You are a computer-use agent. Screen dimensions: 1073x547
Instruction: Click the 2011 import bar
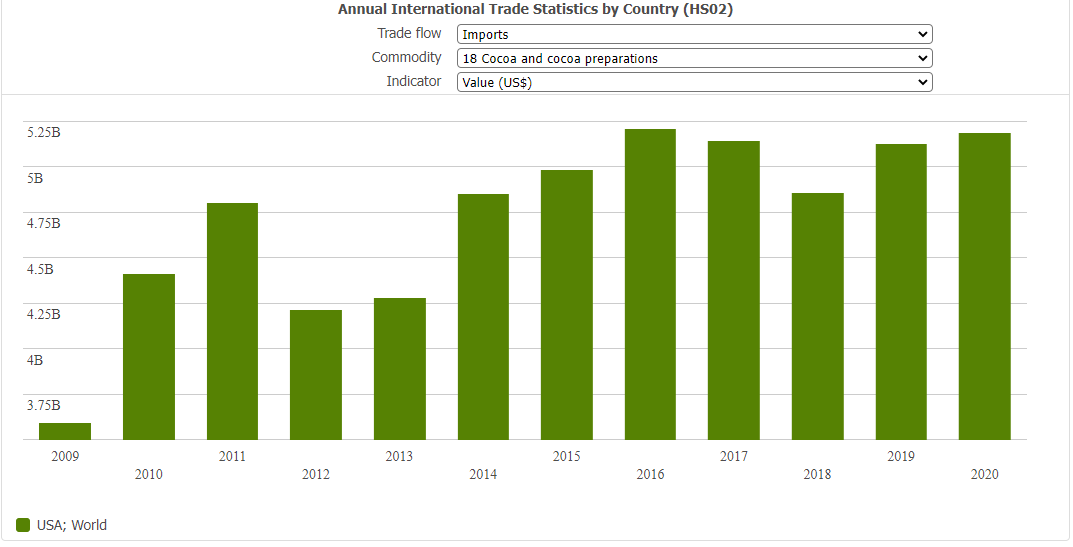(x=232, y=321)
